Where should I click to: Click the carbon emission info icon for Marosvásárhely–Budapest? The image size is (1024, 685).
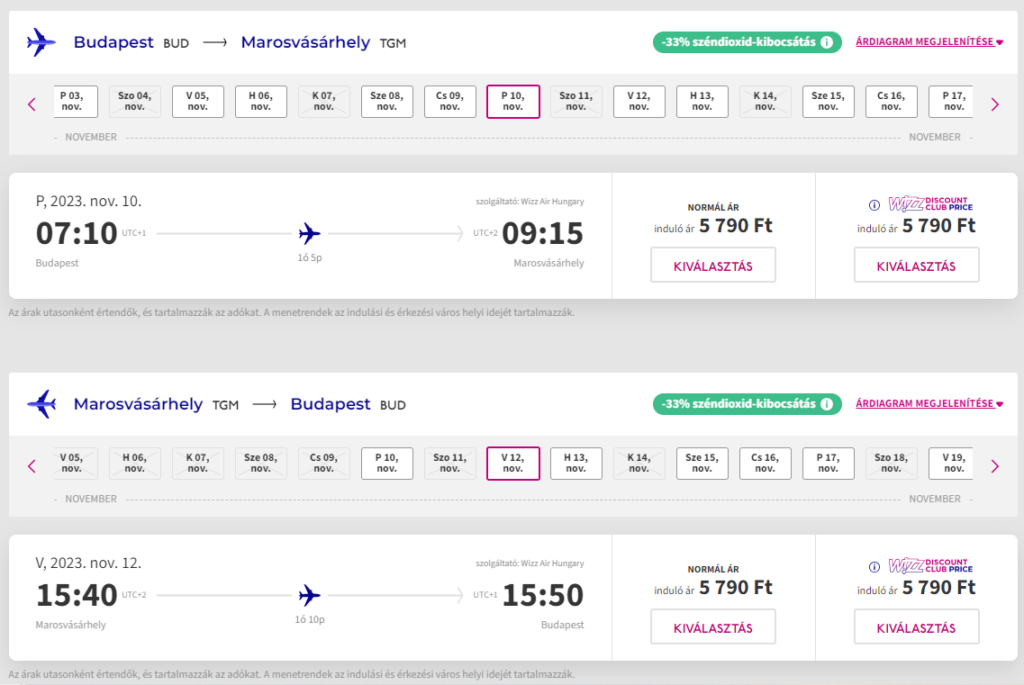(x=826, y=404)
